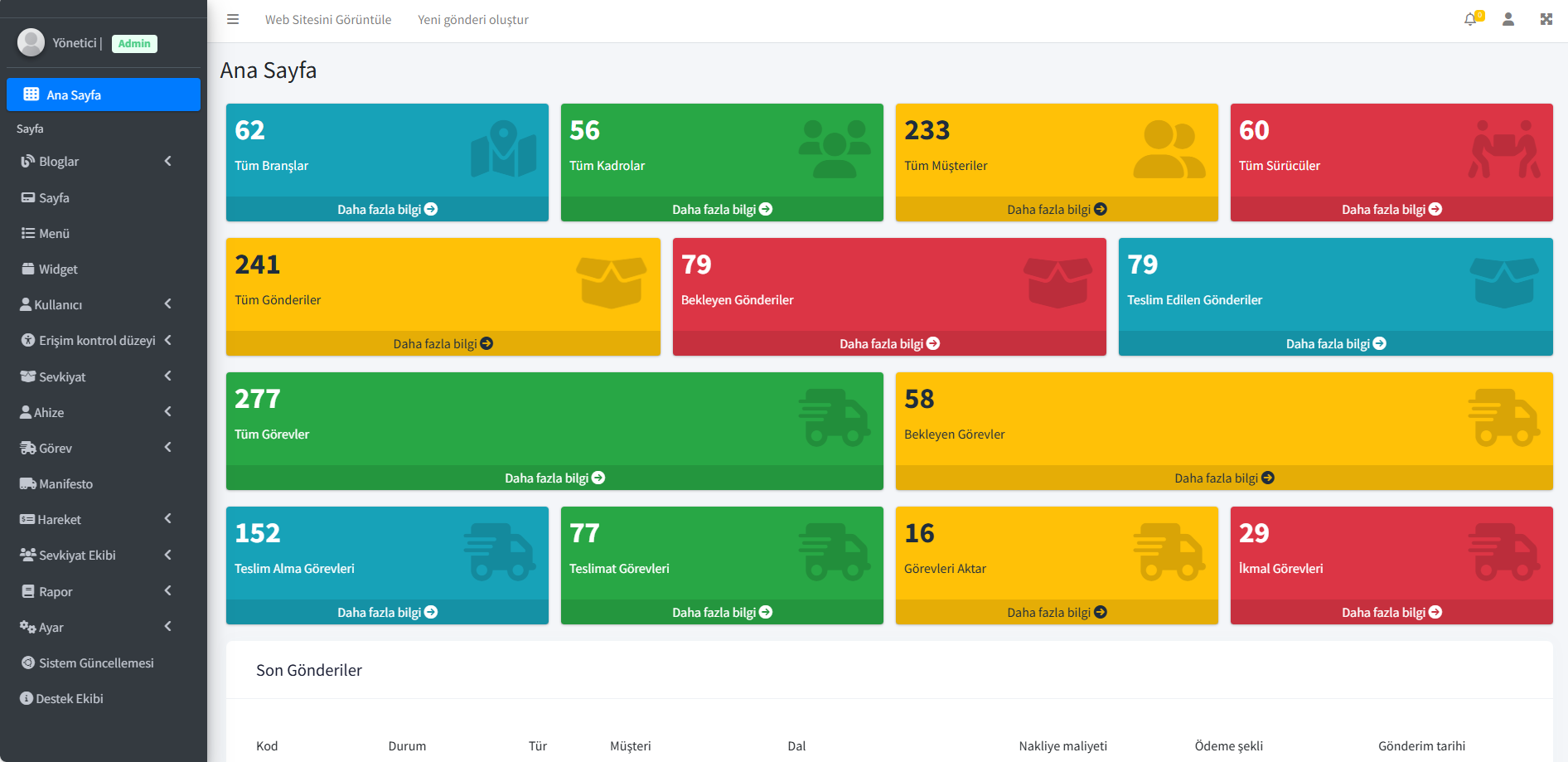Open the Web Sitesini Görüntüle link

[328, 20]
